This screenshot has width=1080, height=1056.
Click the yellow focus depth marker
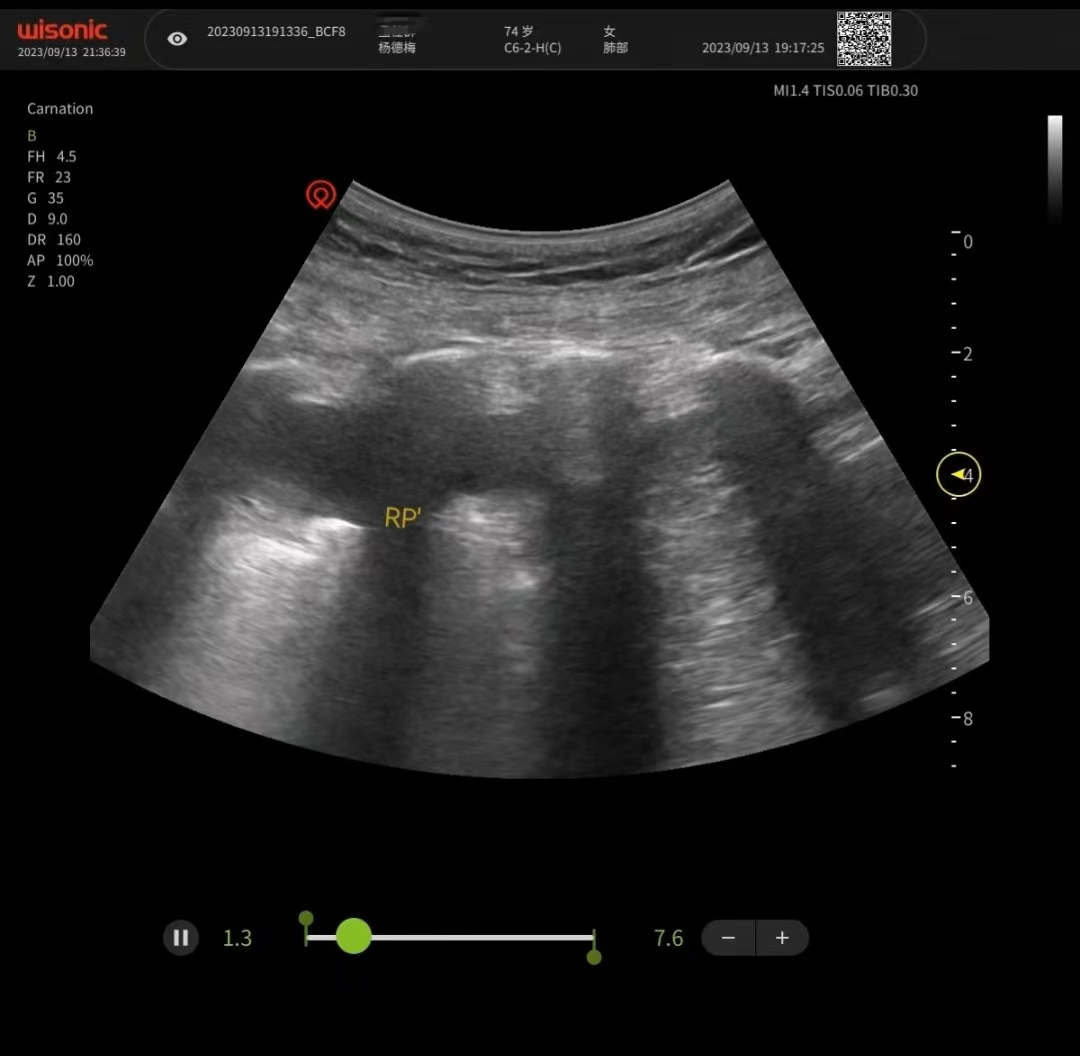point(958,475)
